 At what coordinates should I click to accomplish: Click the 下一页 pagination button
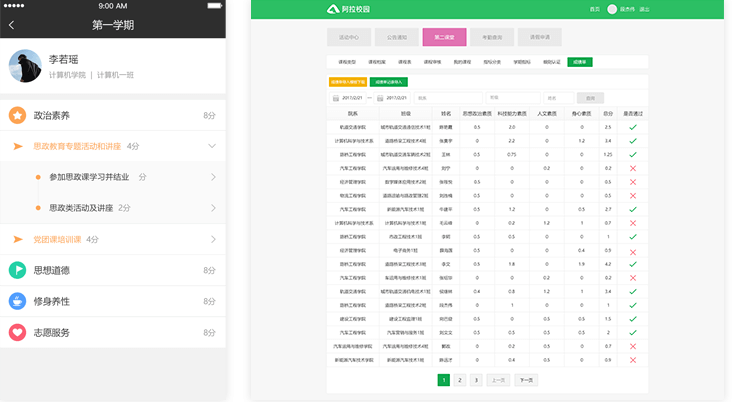pyautogui.click(x=527, y=380)
